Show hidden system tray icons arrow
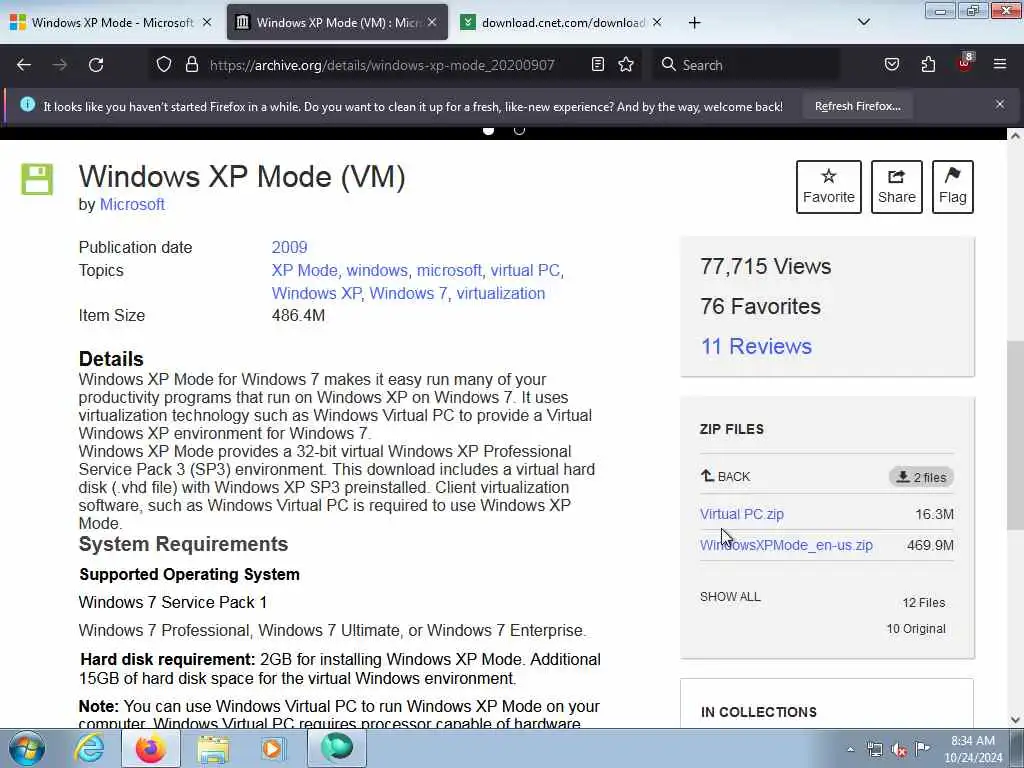 [850, 749]
